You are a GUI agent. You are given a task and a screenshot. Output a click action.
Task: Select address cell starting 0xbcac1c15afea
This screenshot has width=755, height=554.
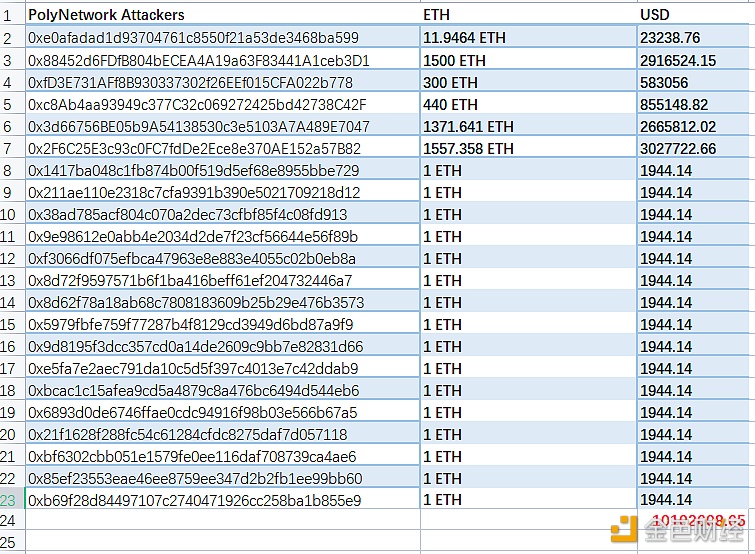click(x=222, y=390)
